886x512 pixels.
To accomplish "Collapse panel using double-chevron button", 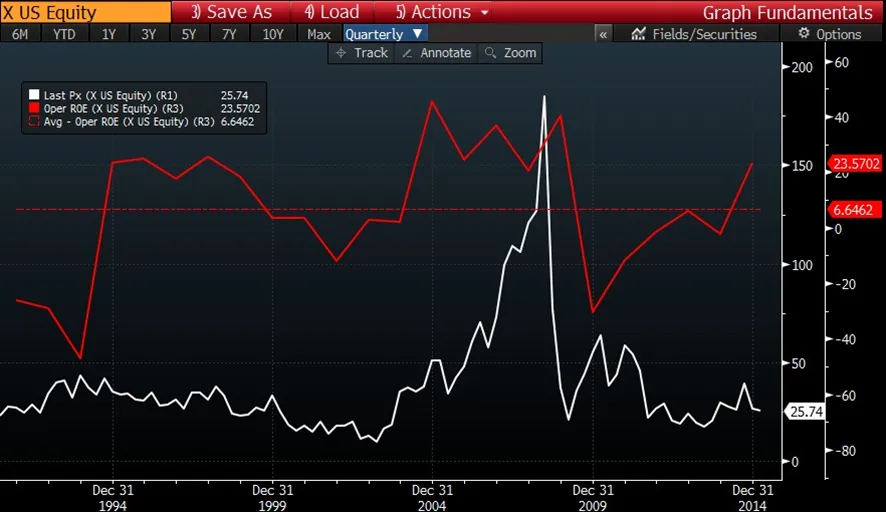I will (603, 34).
